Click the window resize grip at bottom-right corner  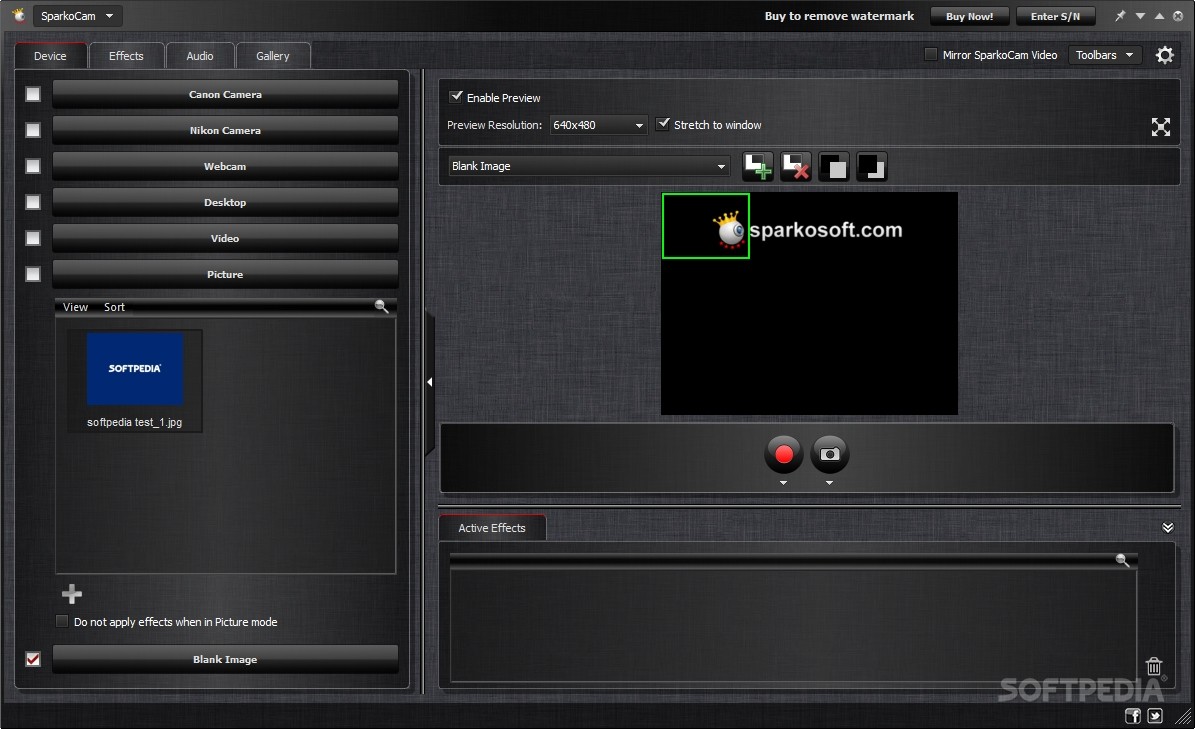pos(1184,716)
